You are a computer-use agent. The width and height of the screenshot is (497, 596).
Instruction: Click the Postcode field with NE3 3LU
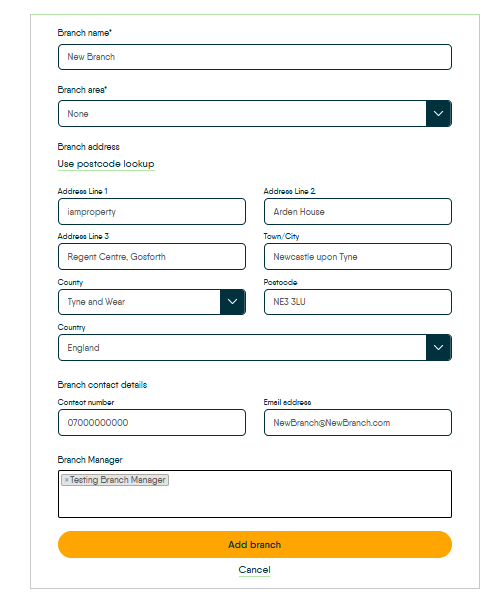pos(358,302)
